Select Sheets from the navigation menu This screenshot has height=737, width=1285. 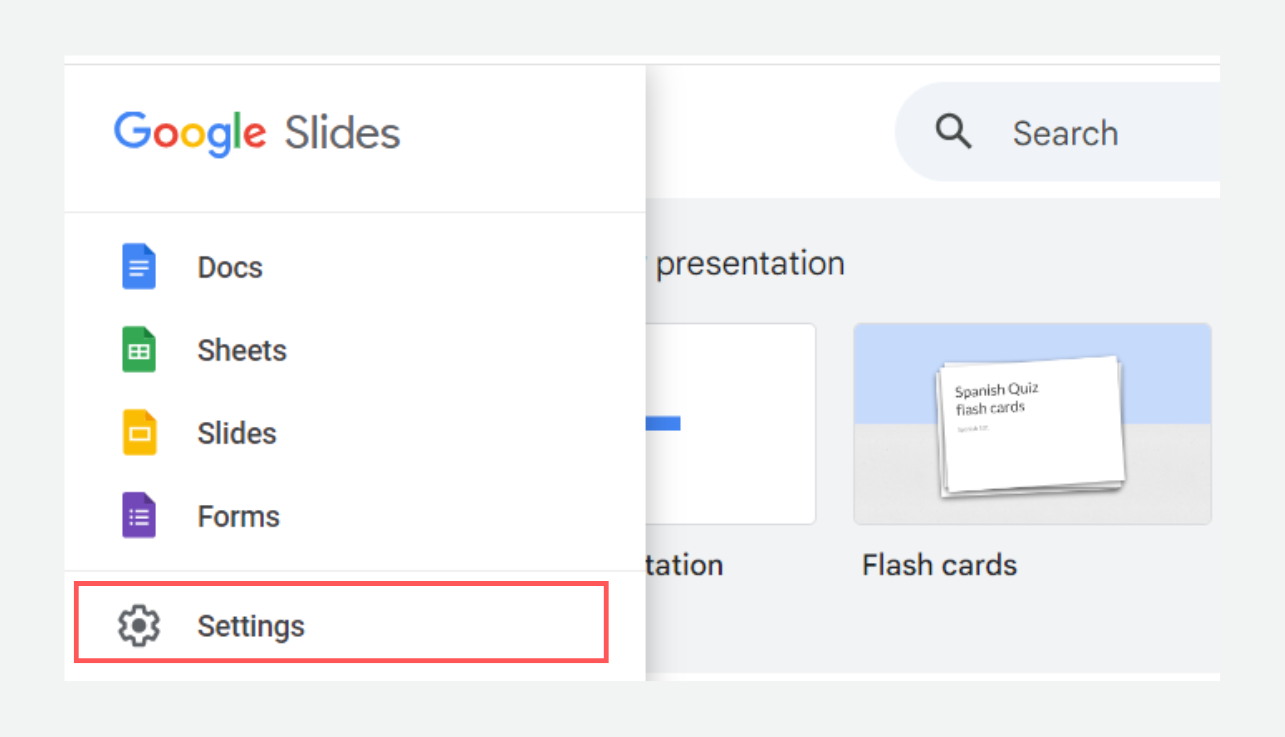click(241, 350)
